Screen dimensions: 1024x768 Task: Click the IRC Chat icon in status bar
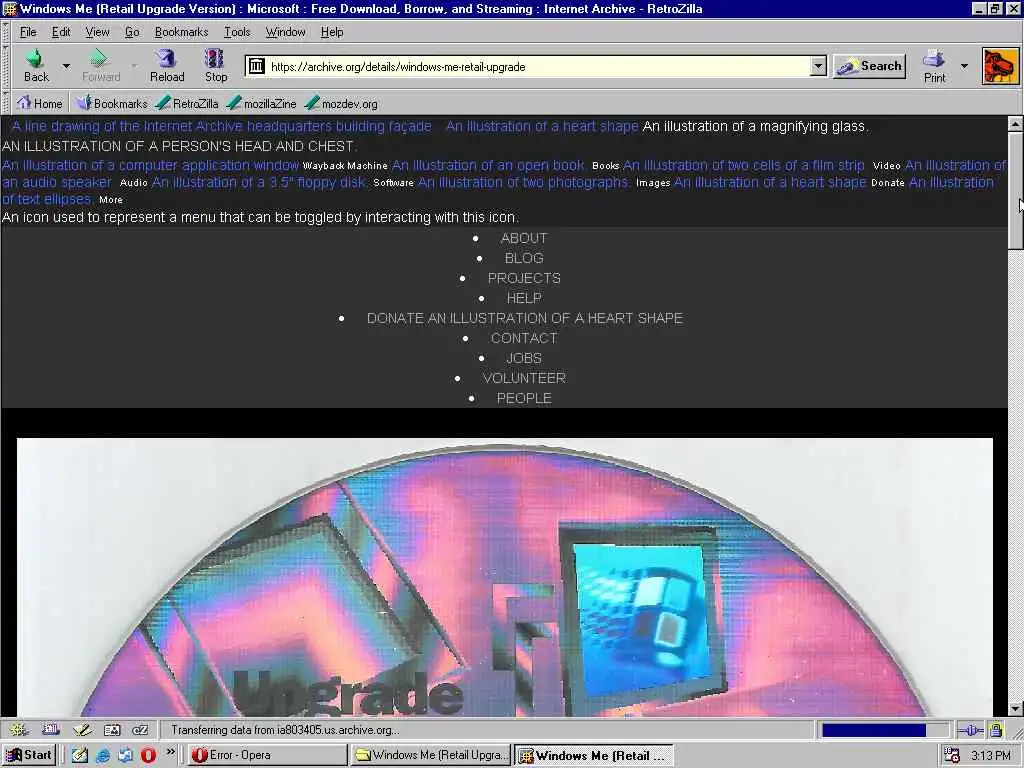(x=140, y=730)
